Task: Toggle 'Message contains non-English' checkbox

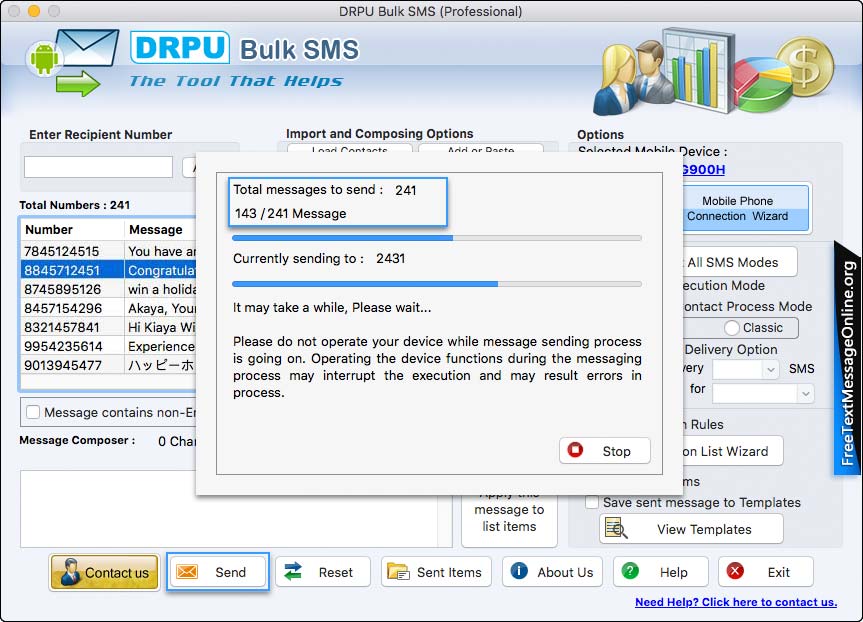Action: (x=33, y=412)
